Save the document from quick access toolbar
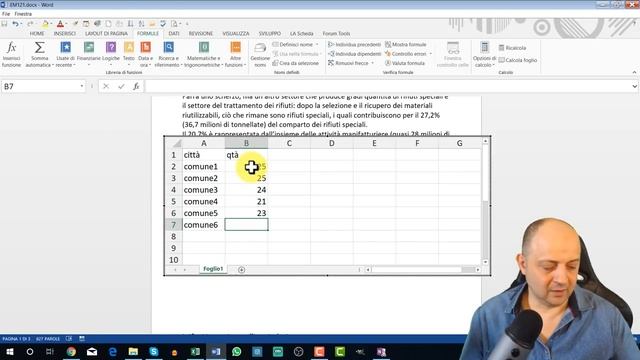 tap(4, 24)
